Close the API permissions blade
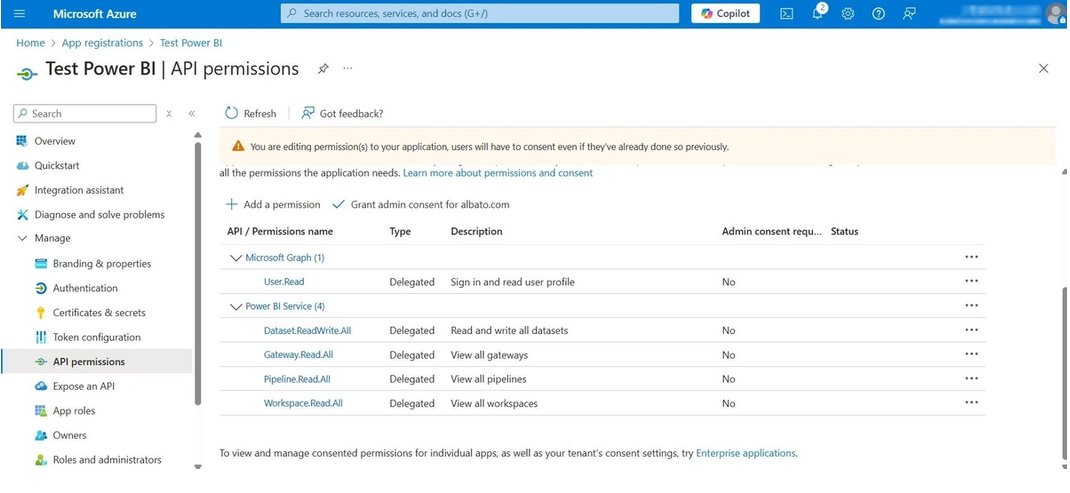This screenshot has height=493, width=1070. click(x=1043, y=68)
